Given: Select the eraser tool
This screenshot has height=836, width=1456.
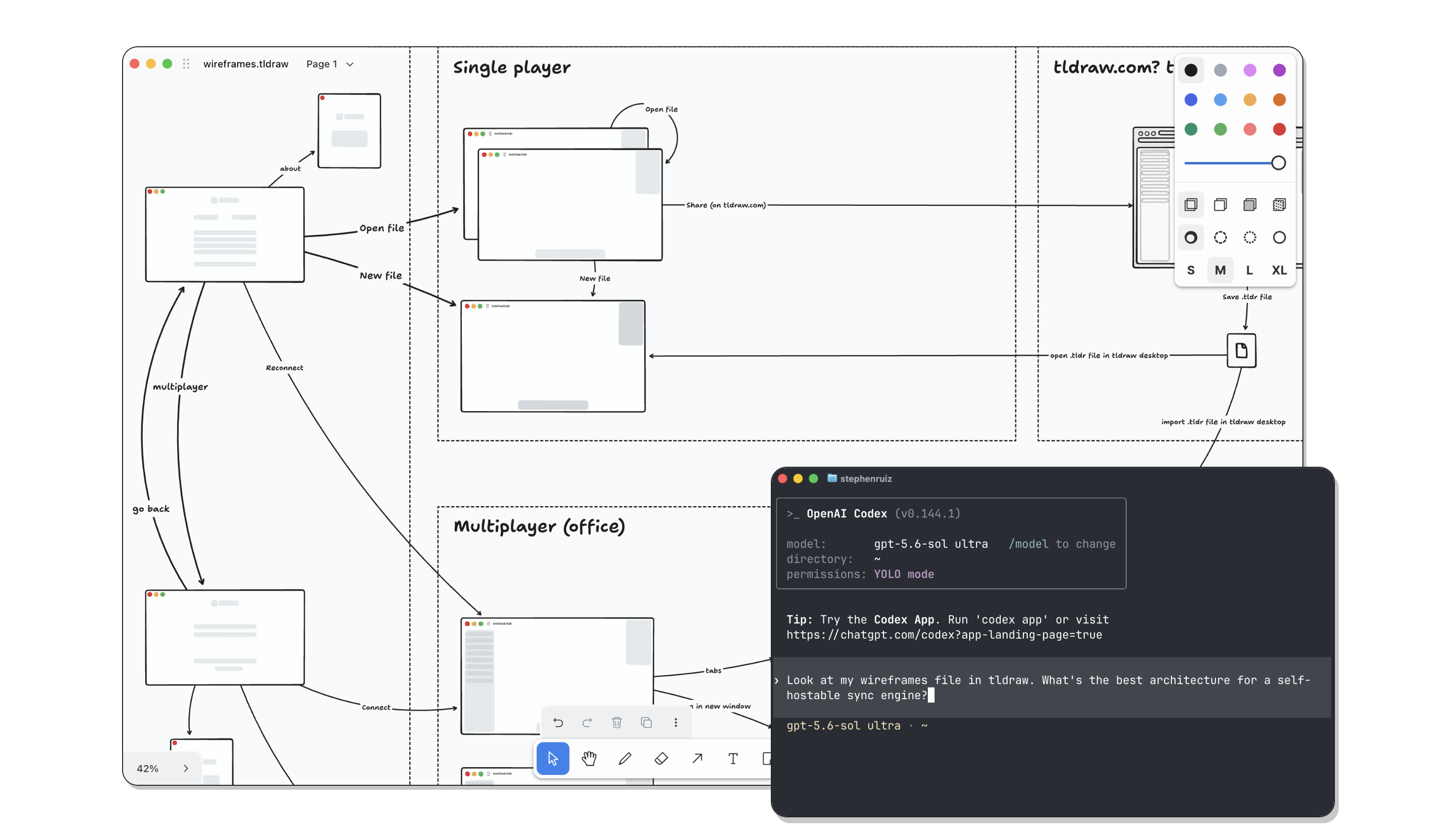Looking at the screenshot, I should tap(661, 759).
